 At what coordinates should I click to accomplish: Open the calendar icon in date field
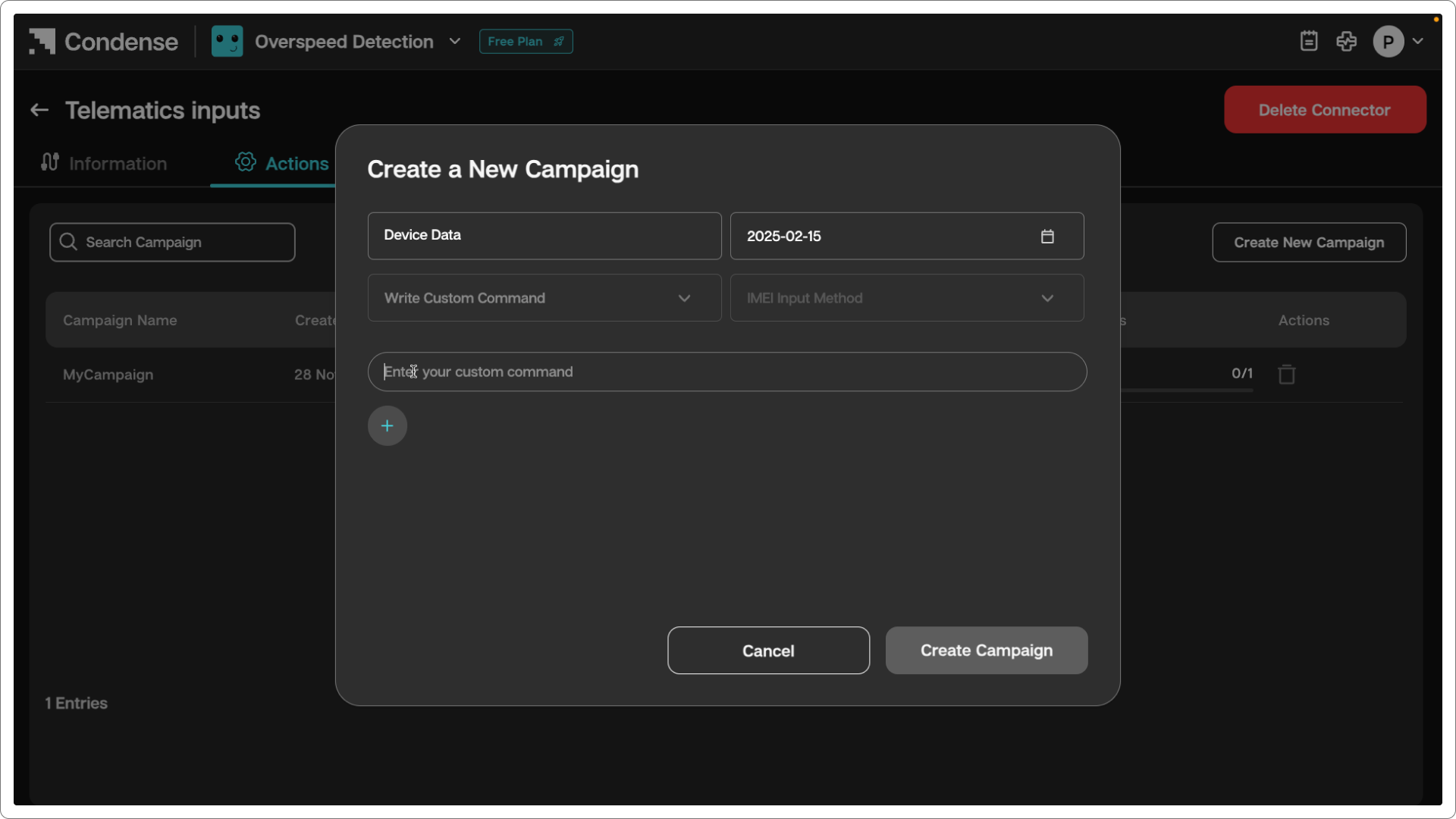pyautogui.click(x=1047, y=237)
